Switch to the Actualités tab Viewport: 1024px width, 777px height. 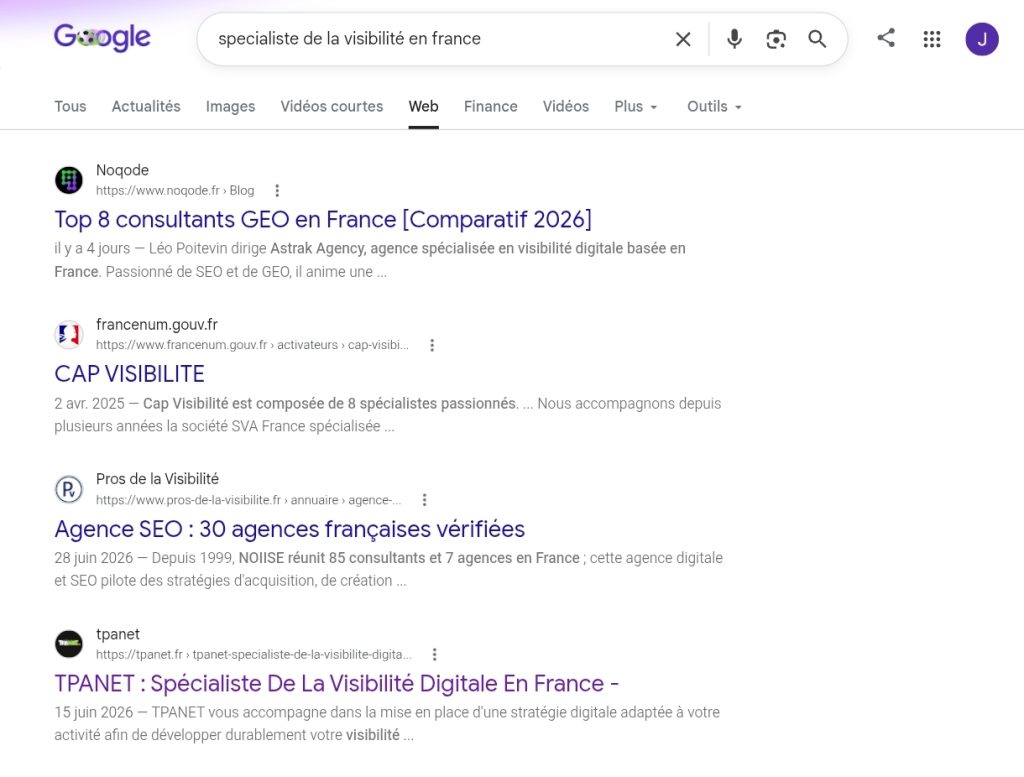coord(146,106)
